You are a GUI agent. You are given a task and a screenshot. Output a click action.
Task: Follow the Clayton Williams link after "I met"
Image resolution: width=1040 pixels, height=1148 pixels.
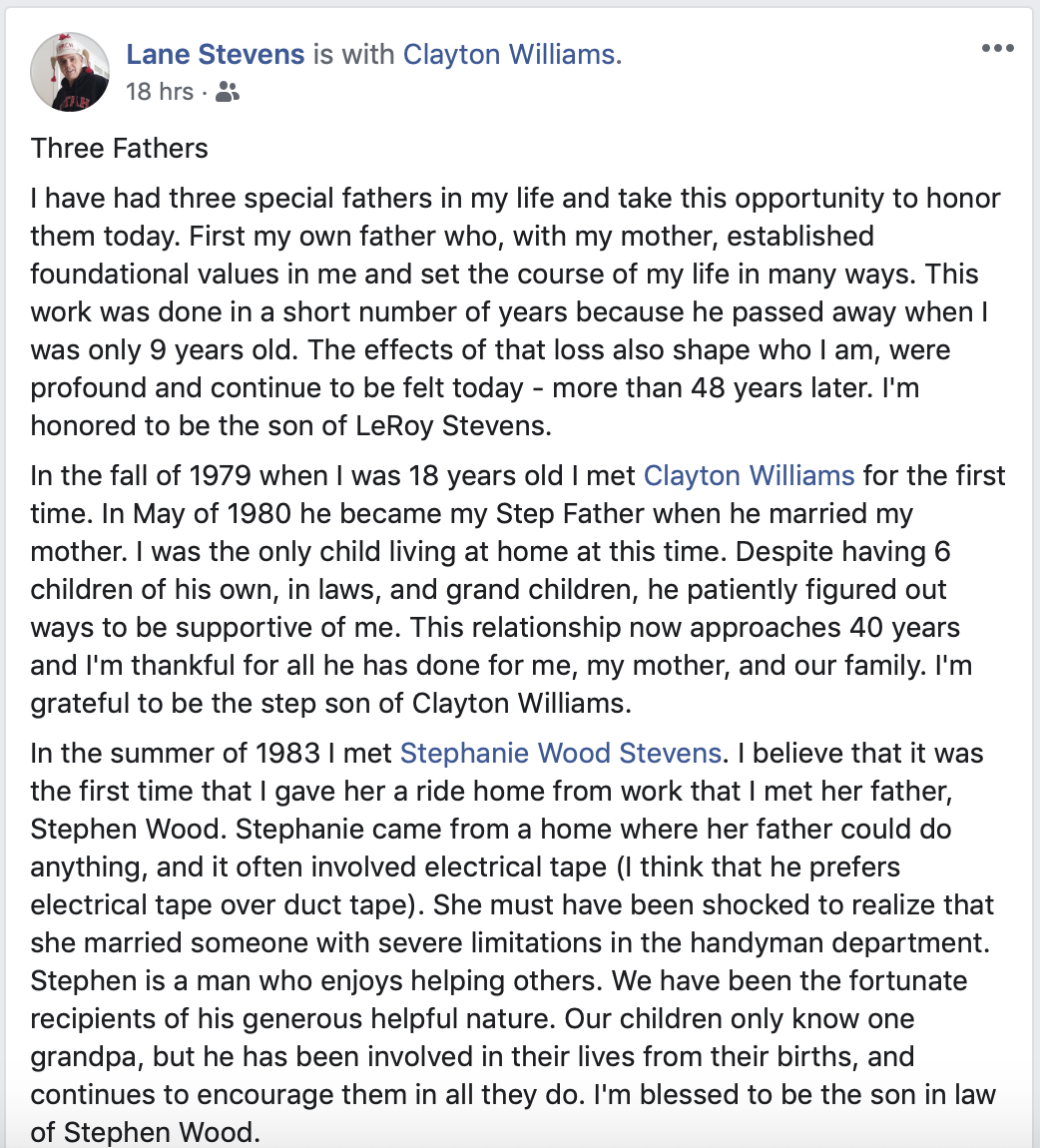(749, 475)
